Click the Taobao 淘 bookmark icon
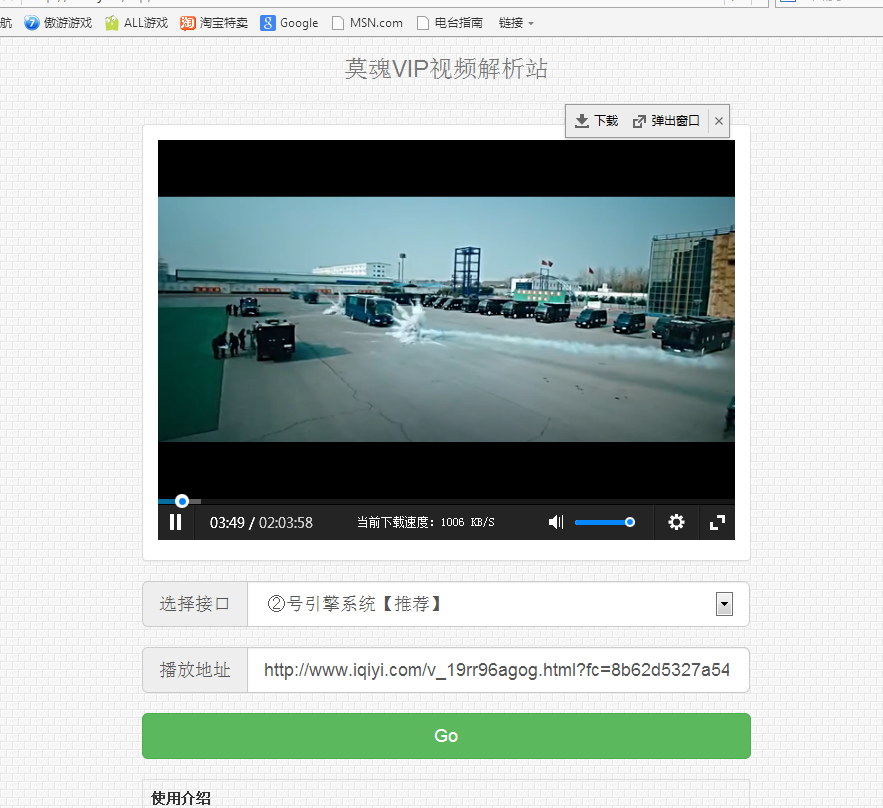Image resolution: width=883 pixels, height=808 pixels. click(x=188, y=23)
